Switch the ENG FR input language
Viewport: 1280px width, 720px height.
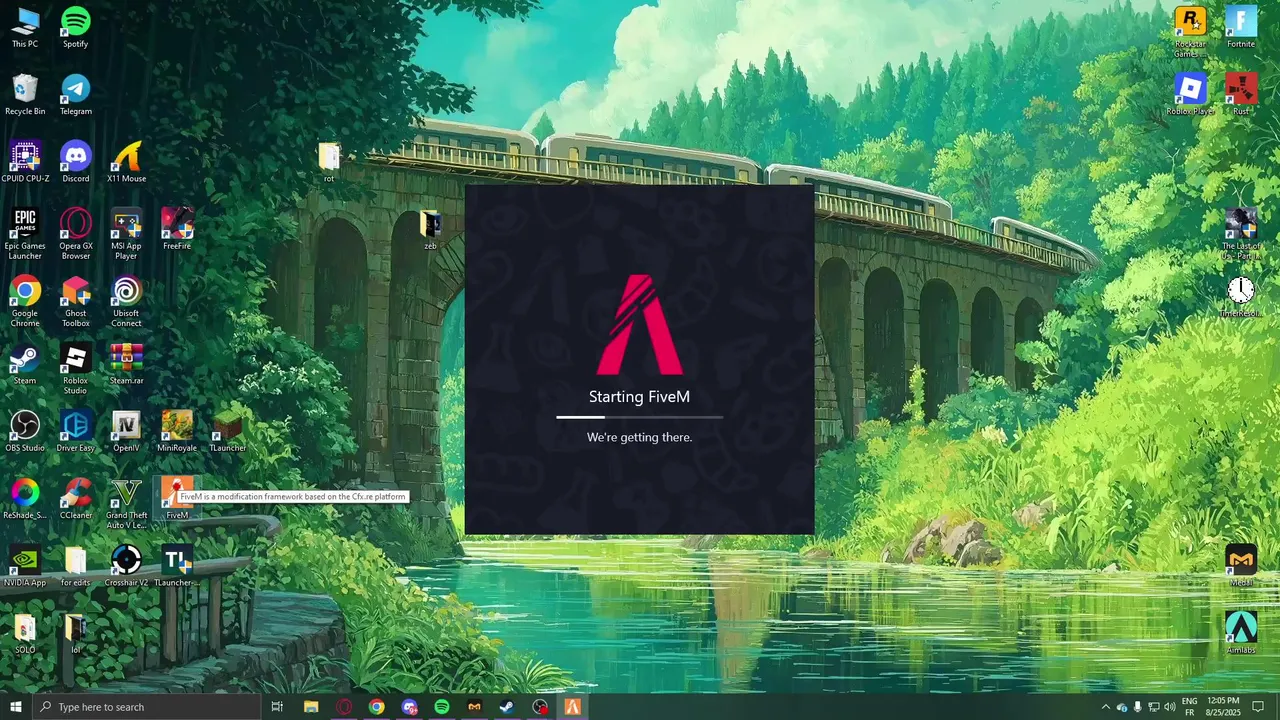pos(1189,707)
